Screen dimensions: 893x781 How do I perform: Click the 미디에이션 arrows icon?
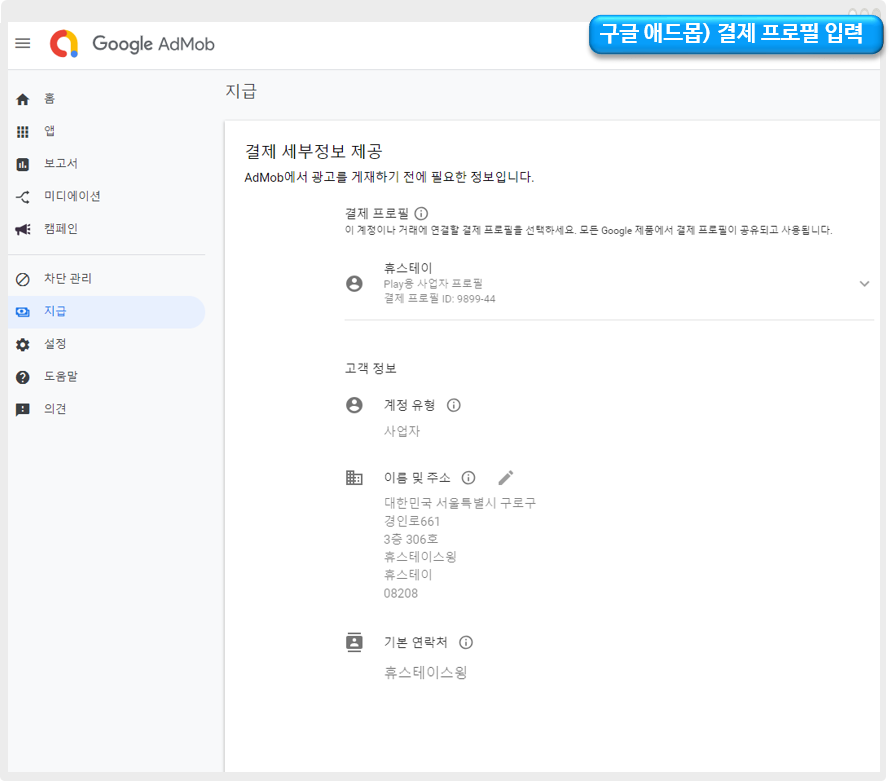click(x=23, y=197)
